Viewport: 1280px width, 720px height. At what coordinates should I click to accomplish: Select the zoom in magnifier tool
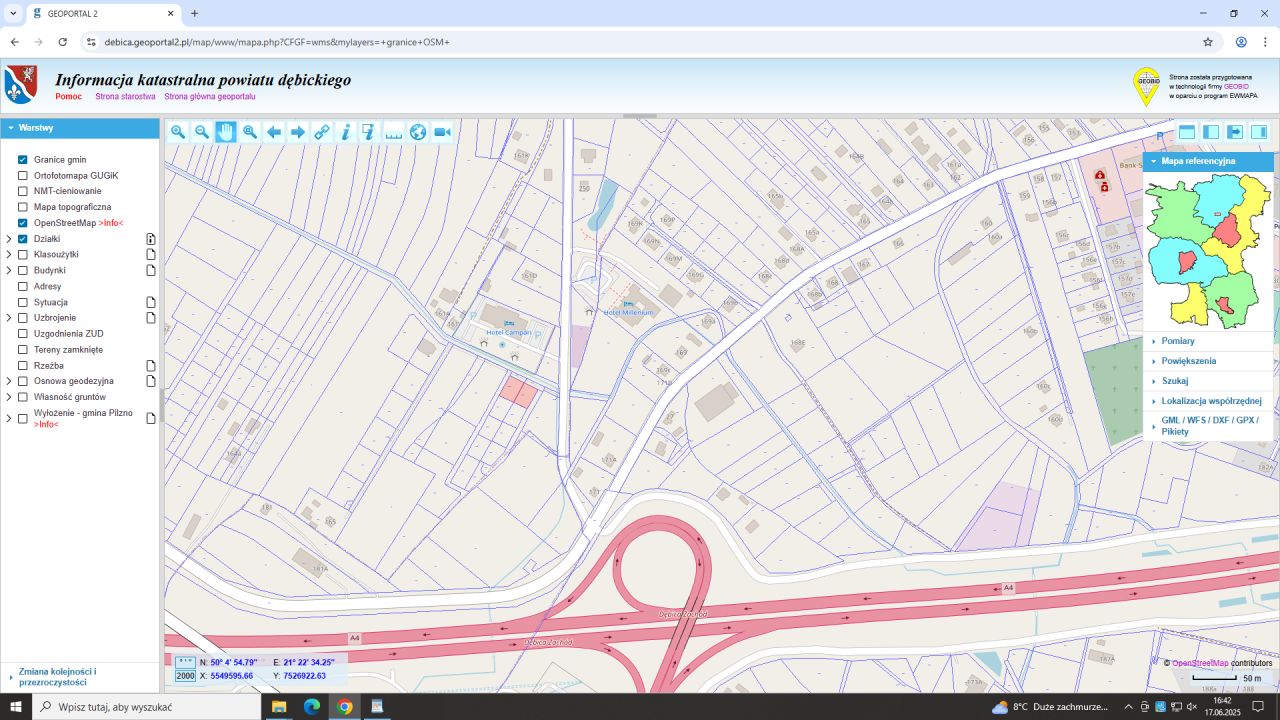178,132
